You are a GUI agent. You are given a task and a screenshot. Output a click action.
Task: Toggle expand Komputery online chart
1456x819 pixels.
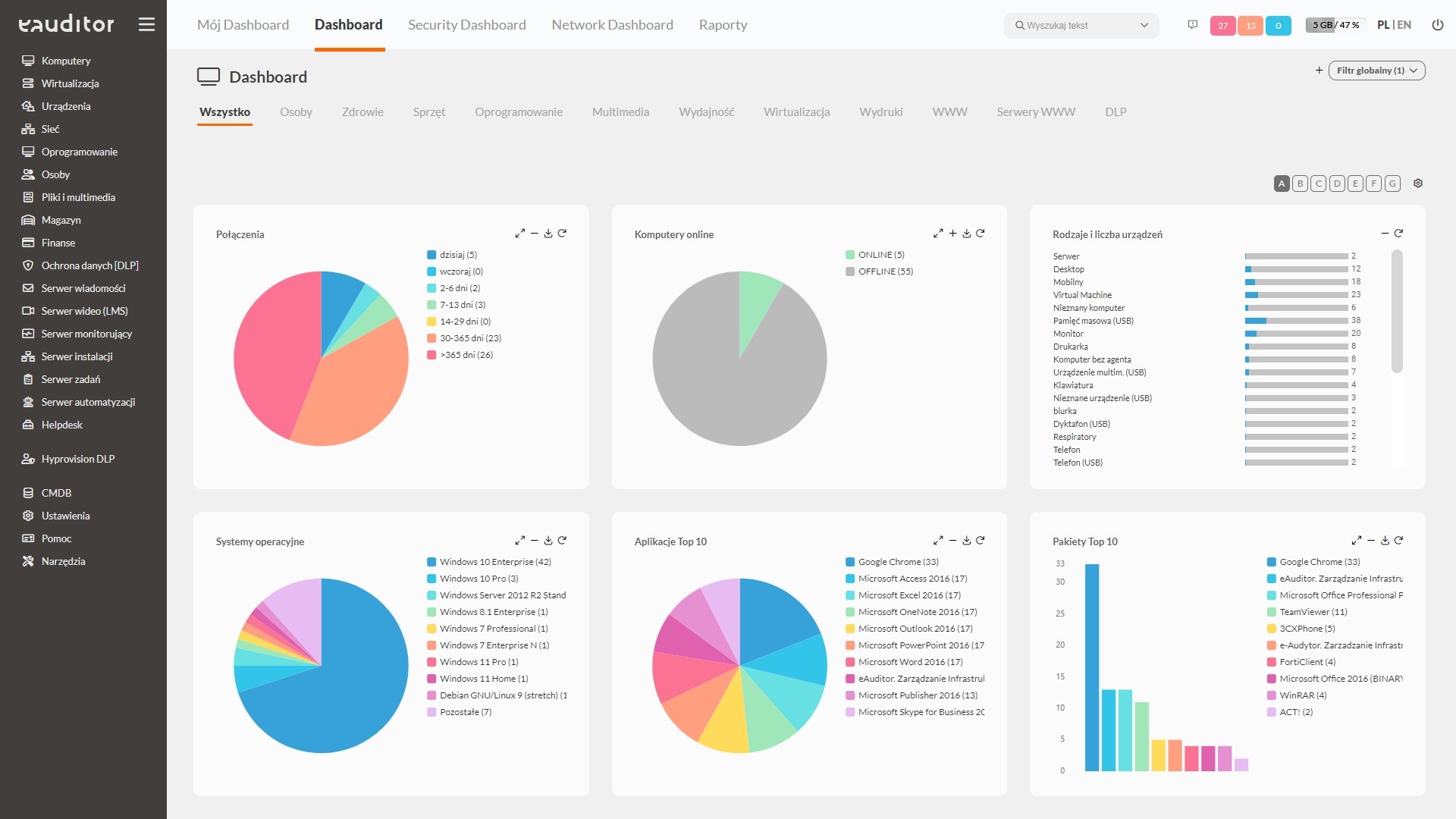937,234
